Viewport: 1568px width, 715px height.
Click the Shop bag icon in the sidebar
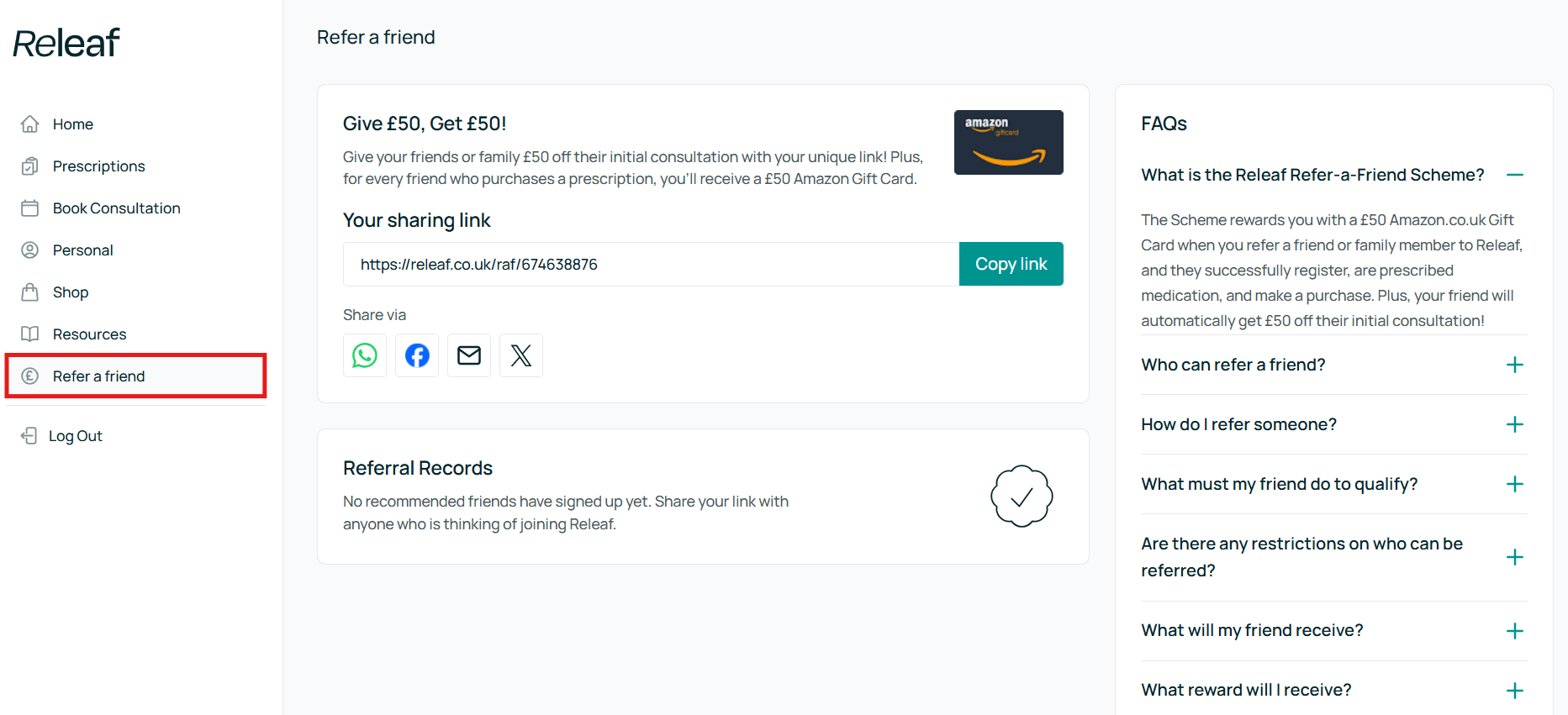[30, 292]
